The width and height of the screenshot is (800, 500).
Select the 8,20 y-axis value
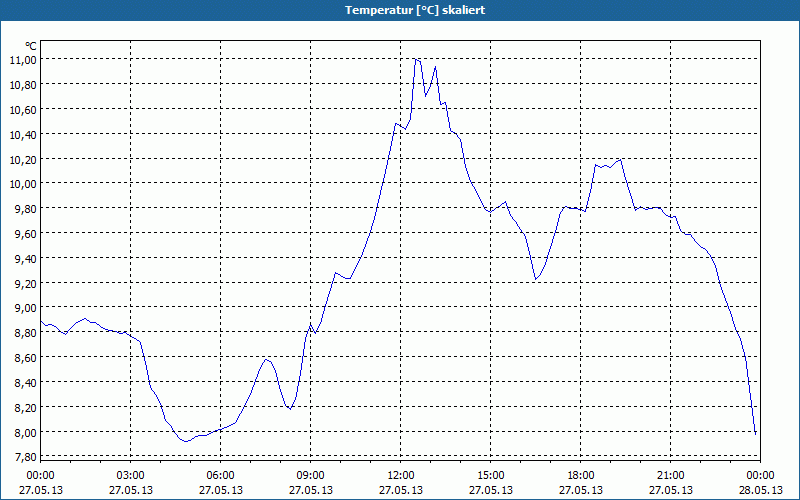26,408
